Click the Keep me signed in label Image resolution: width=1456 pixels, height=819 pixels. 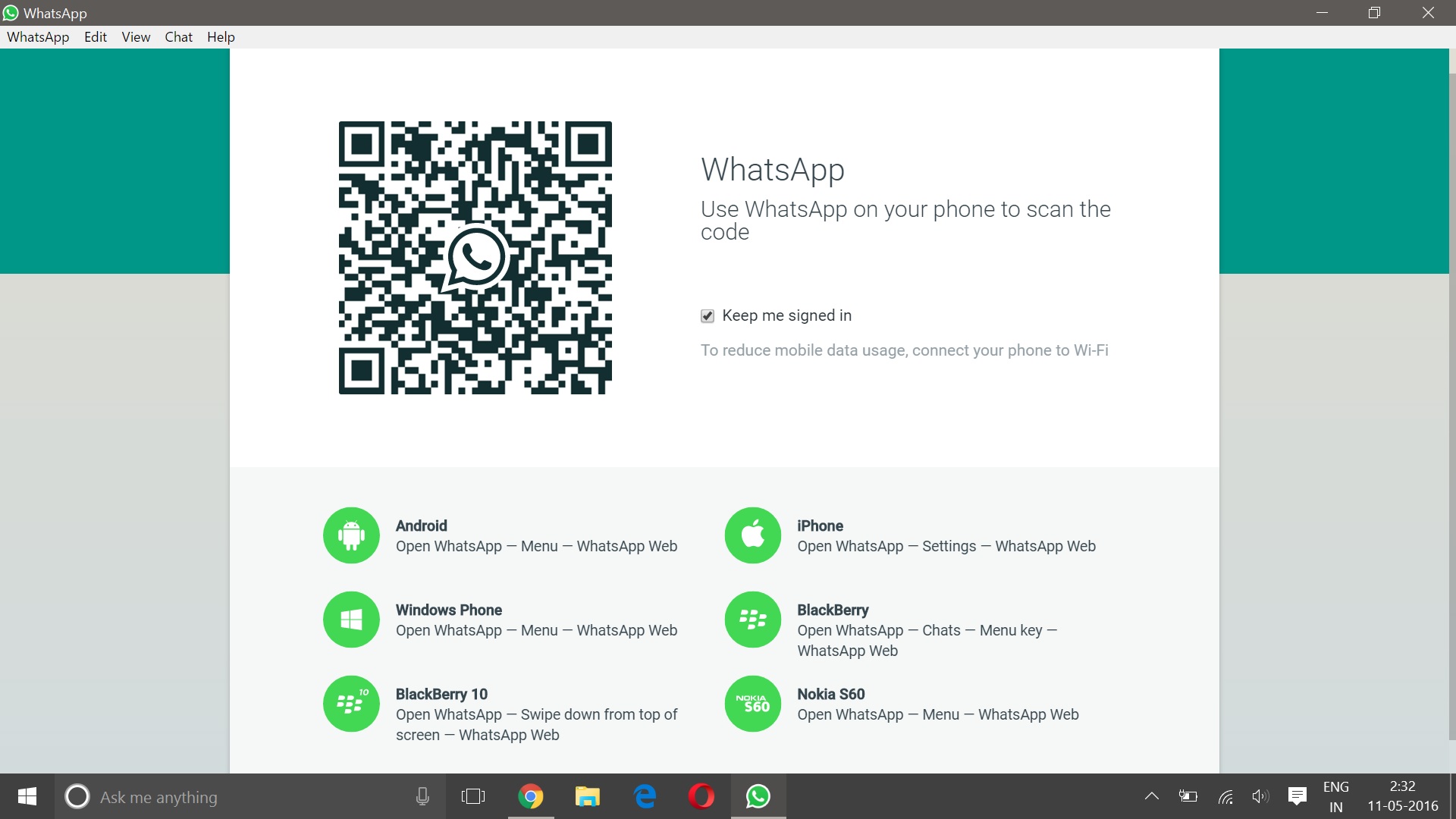coord(786,315)
